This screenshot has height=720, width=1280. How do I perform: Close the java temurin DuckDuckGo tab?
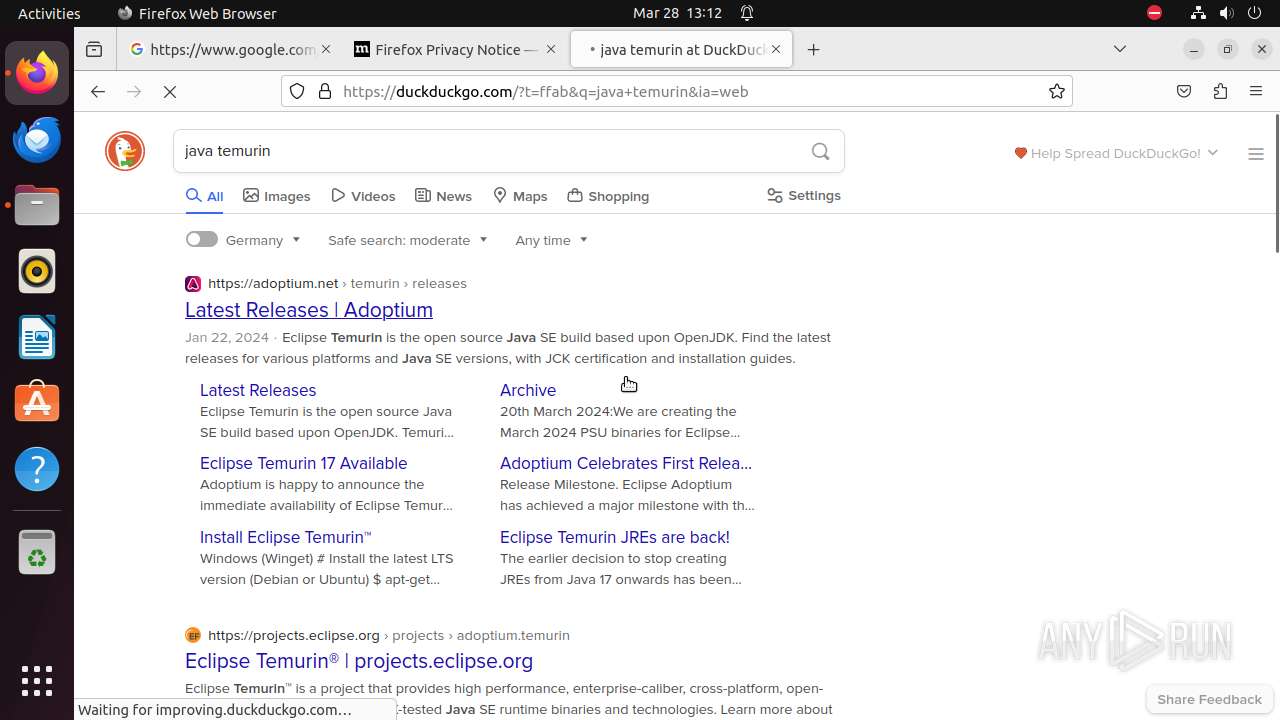(775, 49)
